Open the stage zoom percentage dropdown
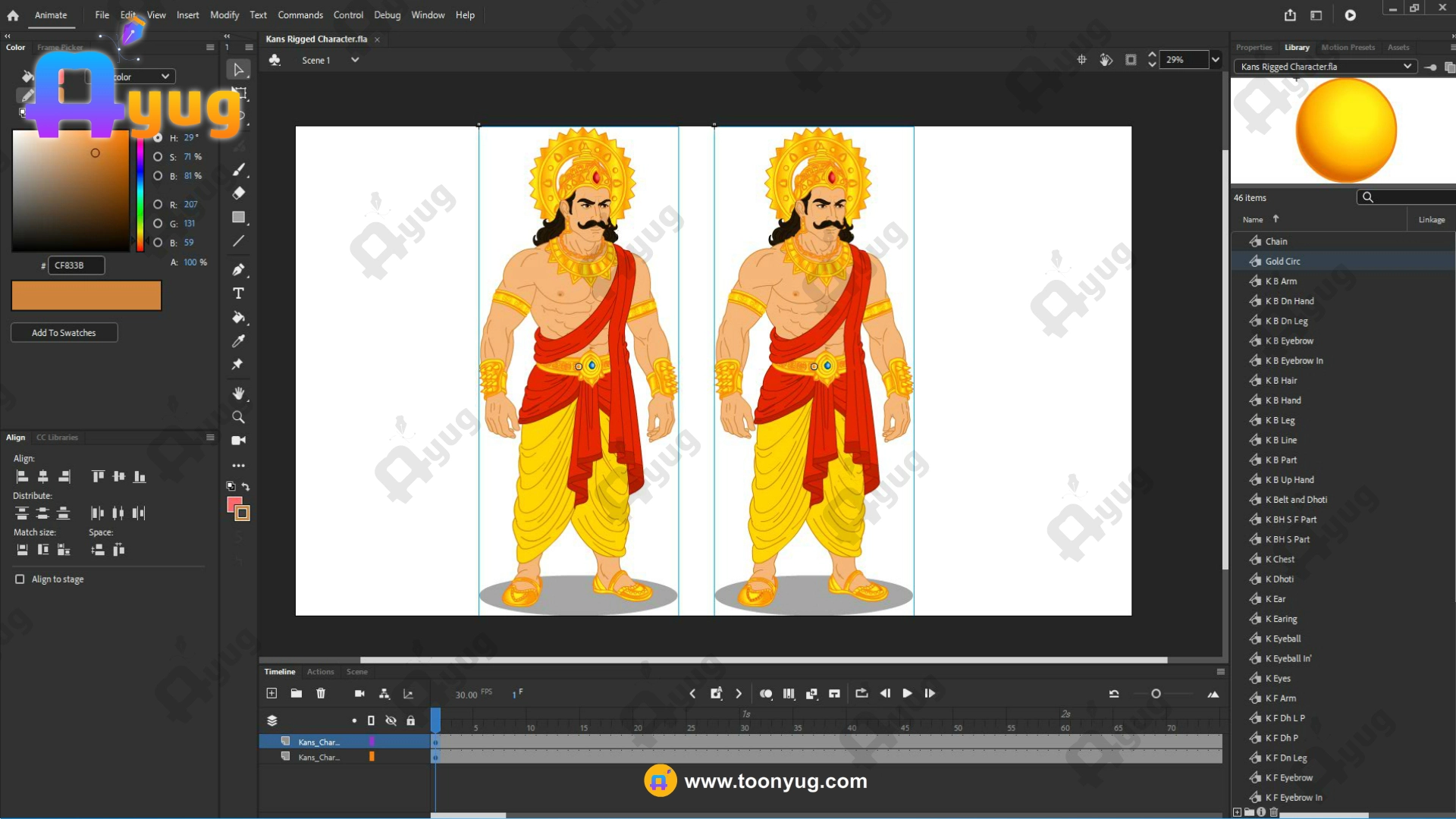 coord(1216,60)
